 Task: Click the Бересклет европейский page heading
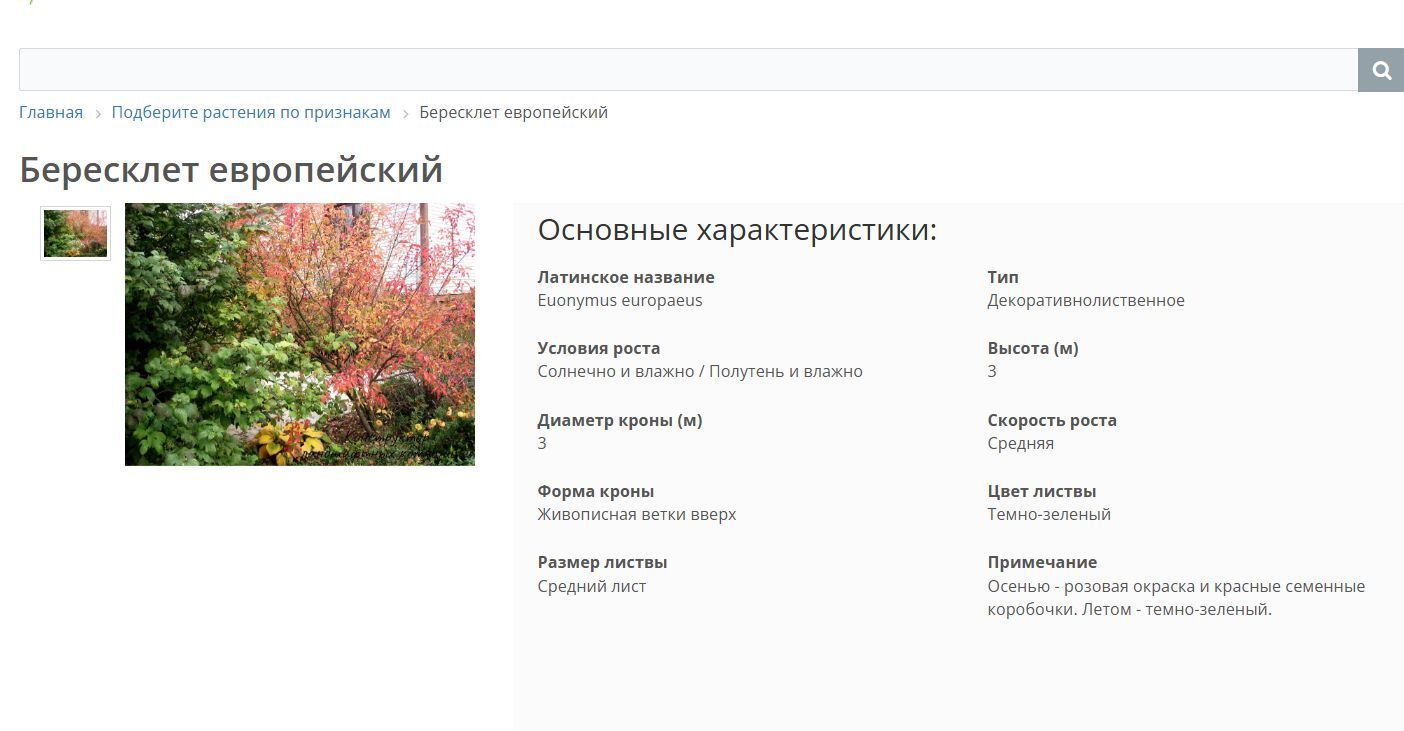click(x=231, y=169)
